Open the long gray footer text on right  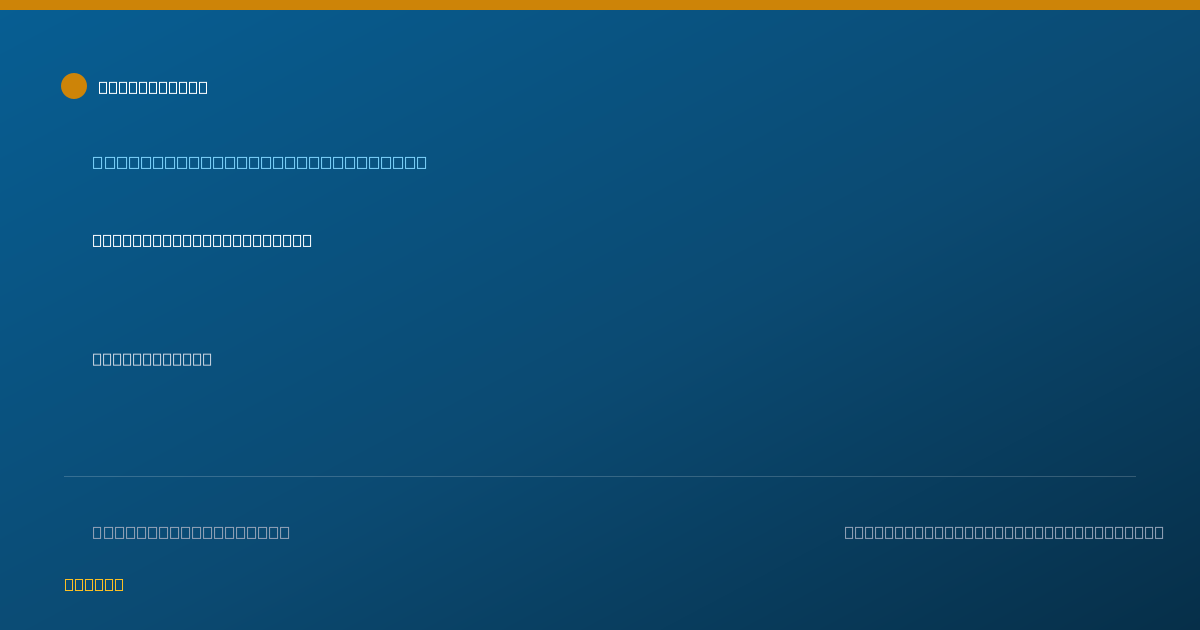pyautogui.click(x=1004, y=532)
